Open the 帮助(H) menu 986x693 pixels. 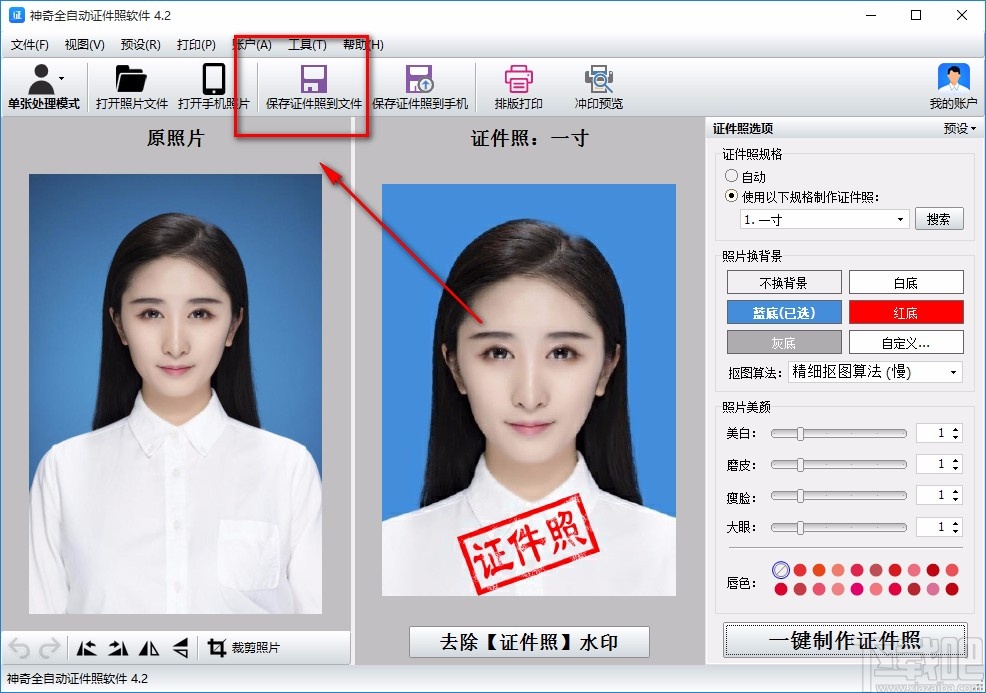pos(363,45)
